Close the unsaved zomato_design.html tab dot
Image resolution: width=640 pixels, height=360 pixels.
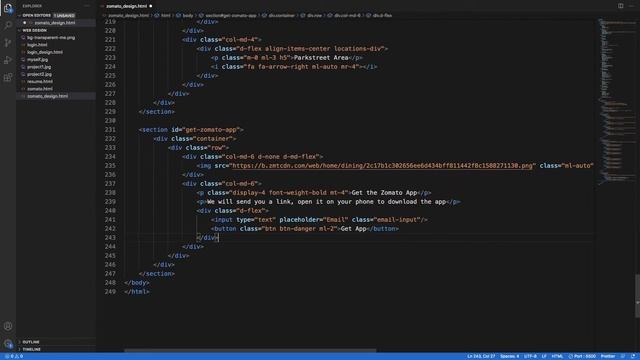[x=151, y=6]
